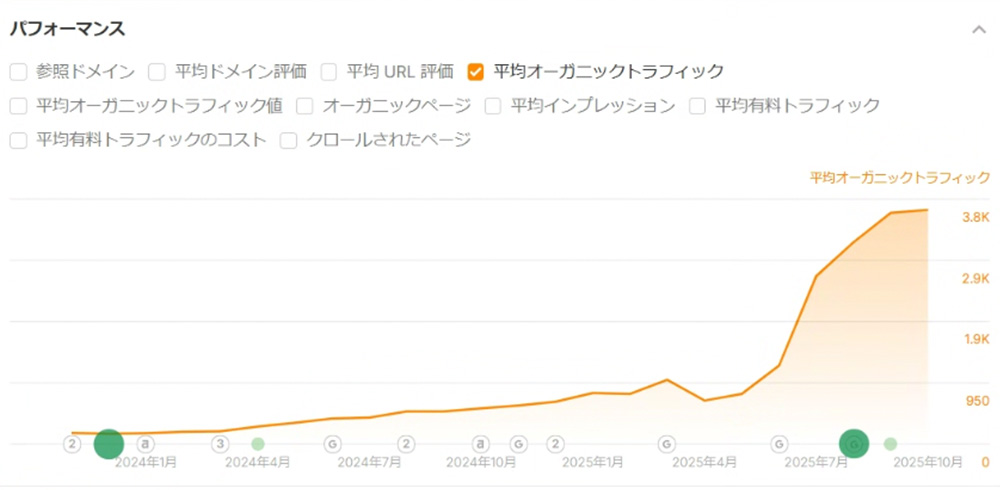Click the small green dot before 2025年10月
Viewport: 1000px width, 490px height.
click(x=890, y=444)
